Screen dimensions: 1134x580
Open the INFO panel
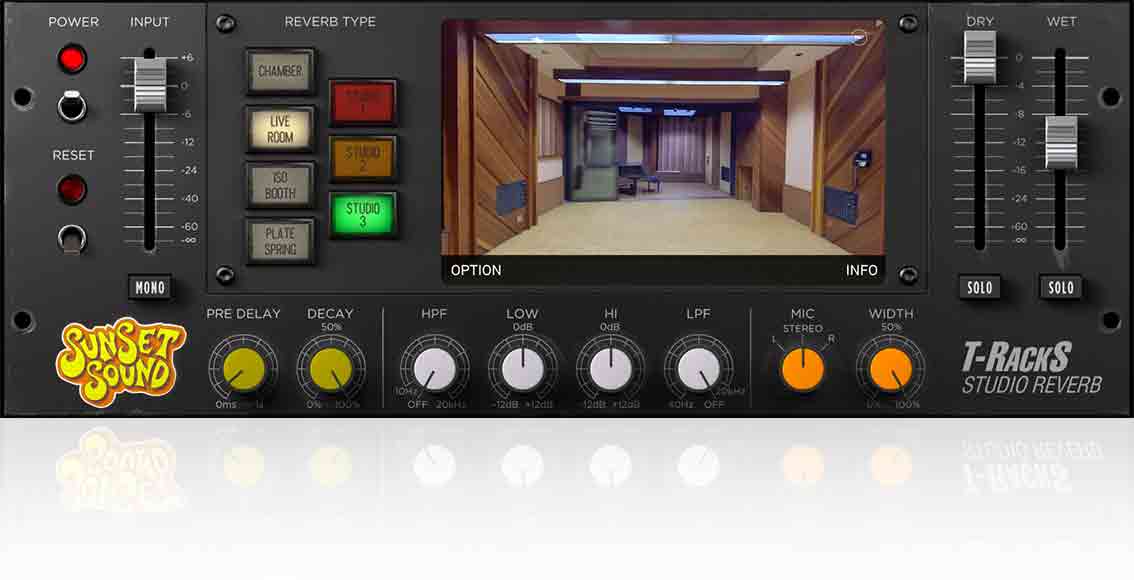point(862,270)
